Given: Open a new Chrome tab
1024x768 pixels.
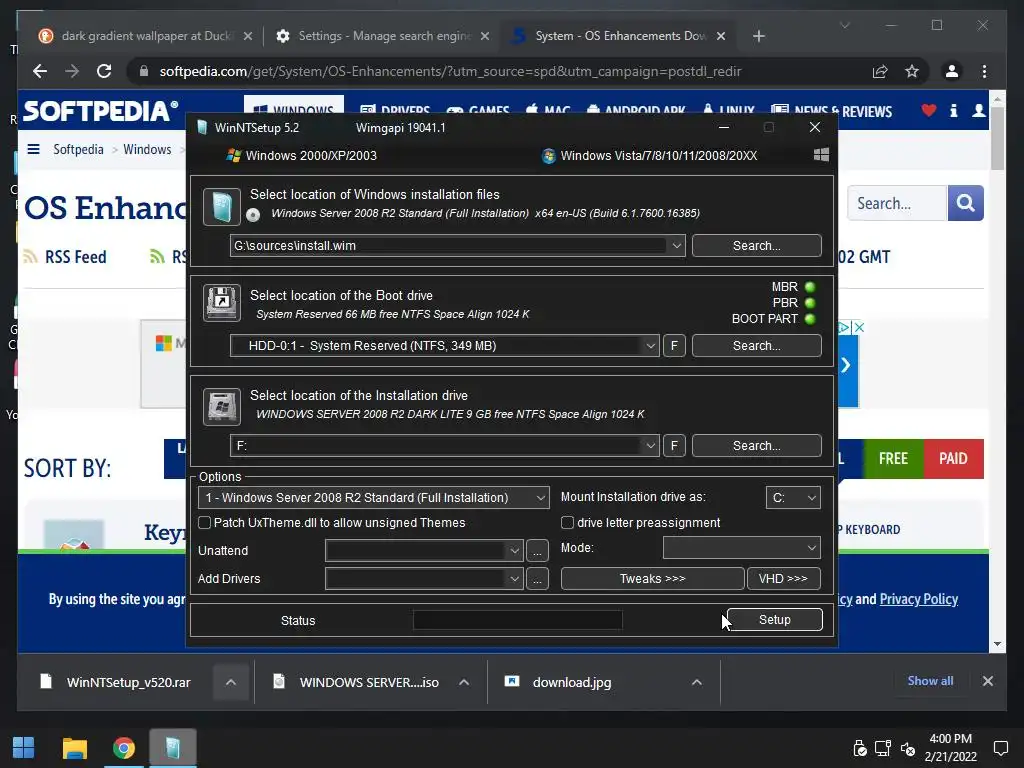Looking at the screenshot, I should pyautogui.click(x=758, y=36).
